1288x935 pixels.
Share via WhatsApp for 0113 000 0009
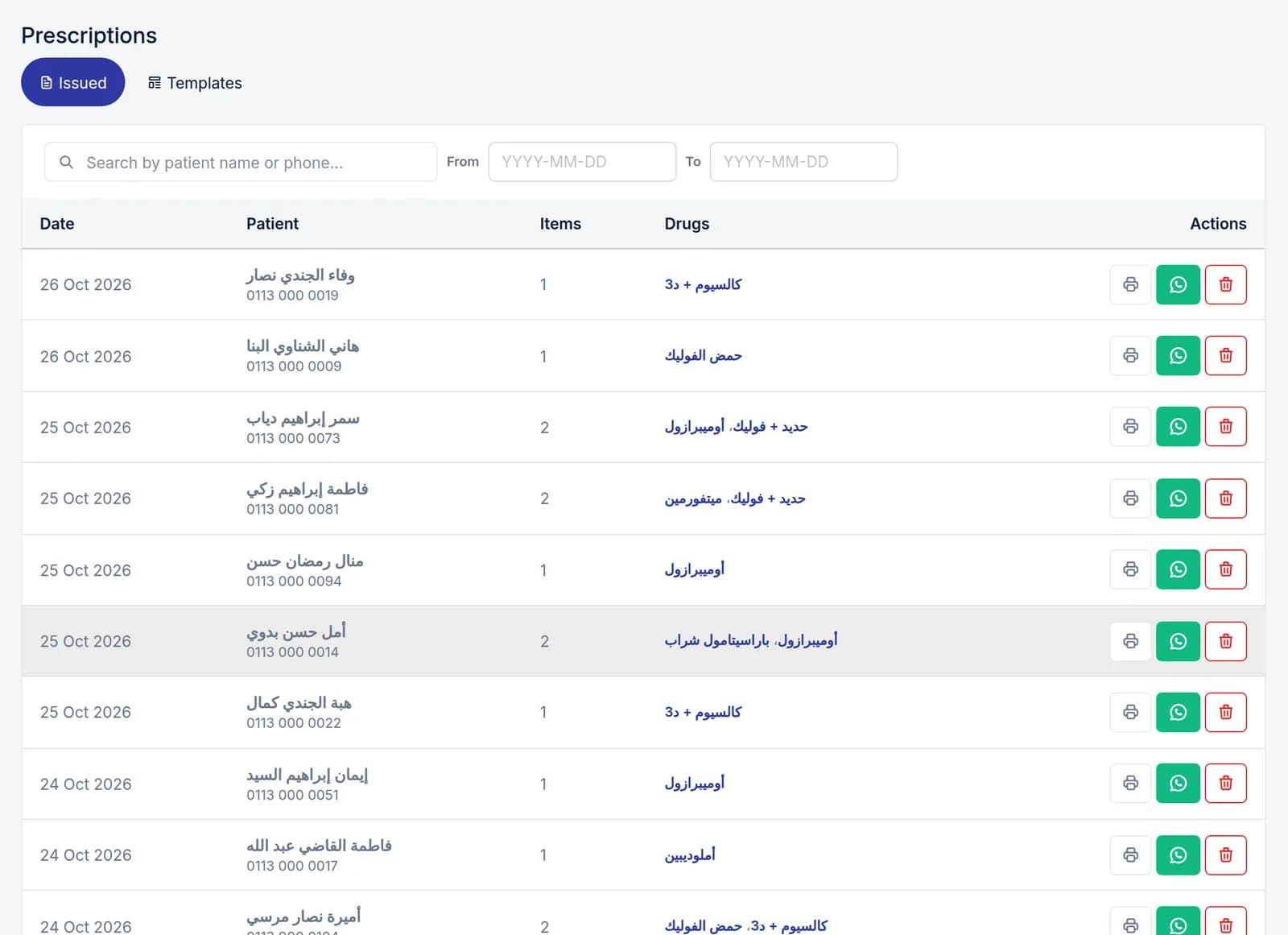(1178, 355)
